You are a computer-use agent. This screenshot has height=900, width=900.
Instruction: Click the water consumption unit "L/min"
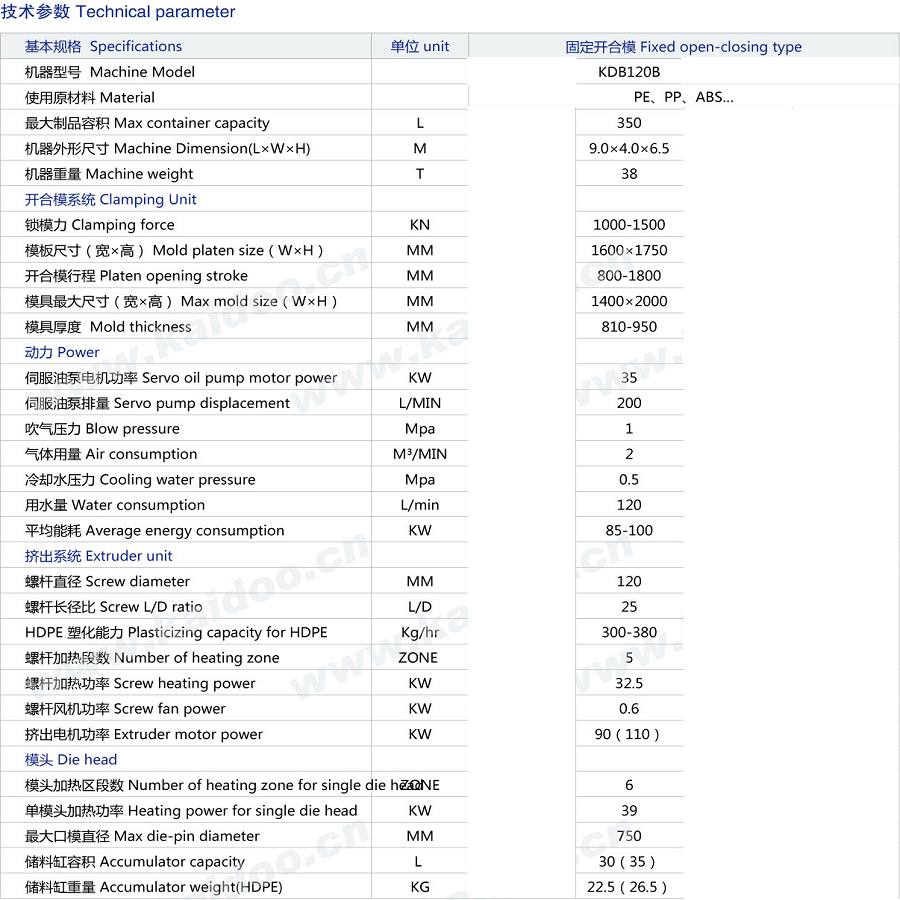420,505
